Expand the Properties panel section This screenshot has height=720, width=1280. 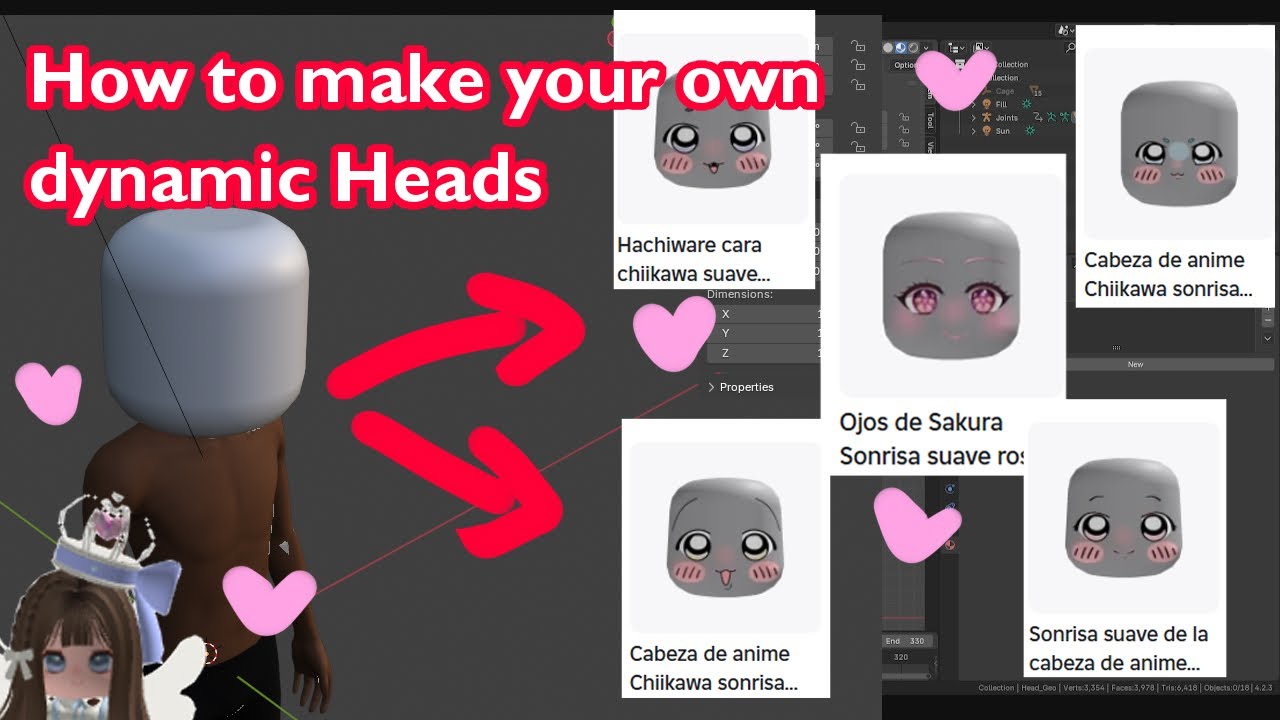pos(740,387)
